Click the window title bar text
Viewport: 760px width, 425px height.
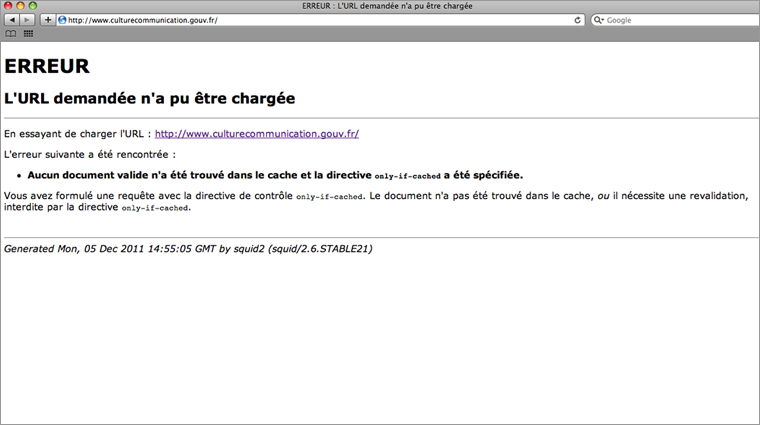pyautogui.click(x=387, y=6)
